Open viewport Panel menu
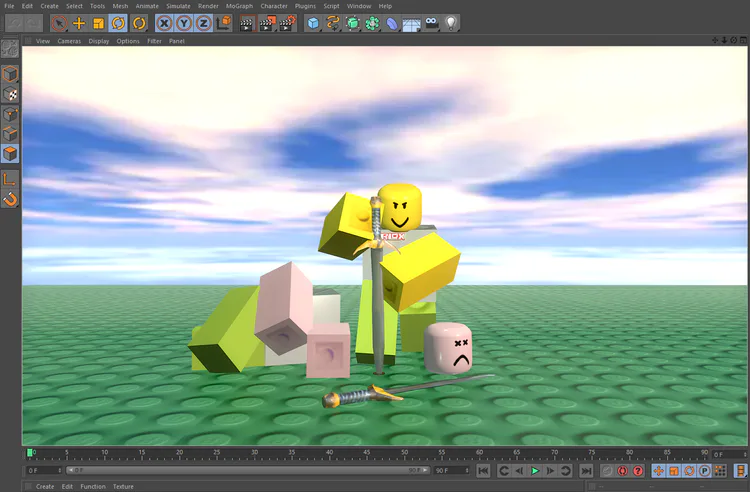This screenshot has width=750, height=492. [176, 41]
